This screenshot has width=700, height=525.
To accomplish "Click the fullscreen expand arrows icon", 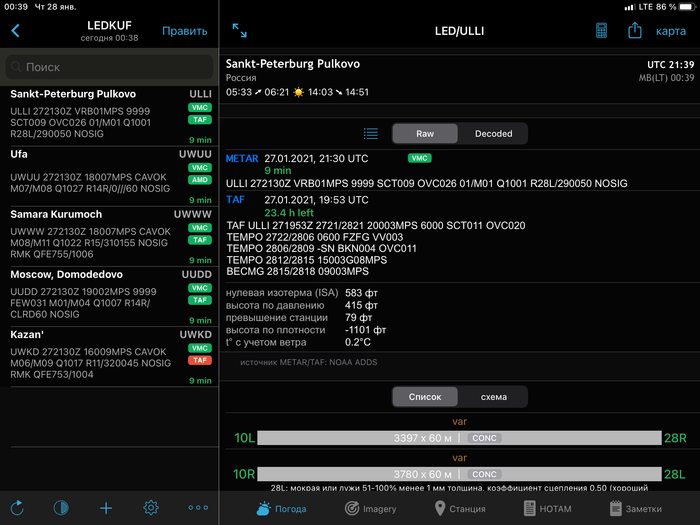I will pos(240,30).
